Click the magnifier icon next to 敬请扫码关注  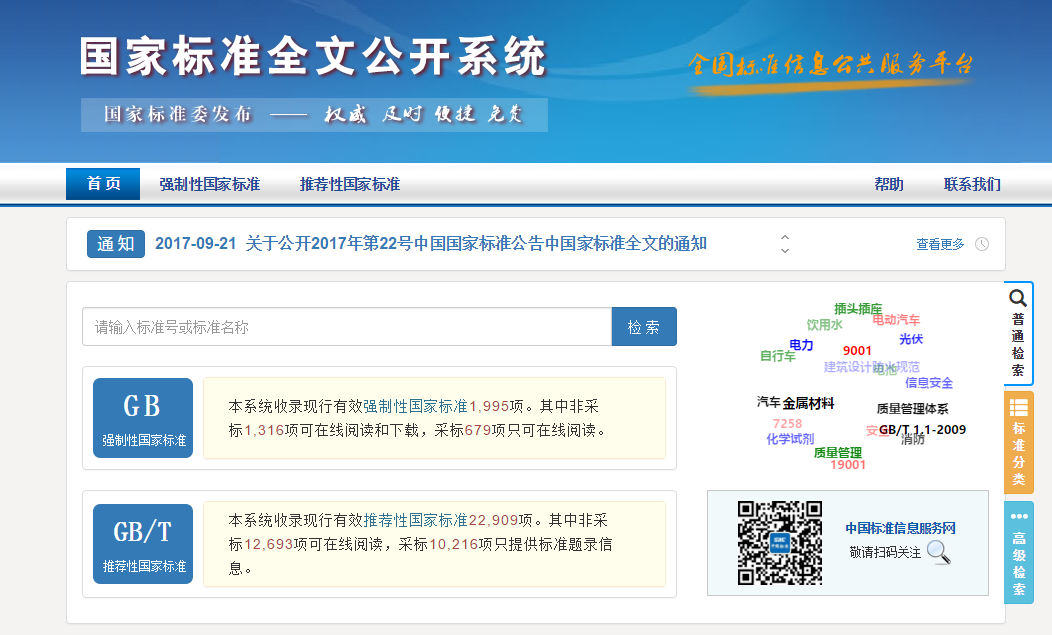pos(938,553)
